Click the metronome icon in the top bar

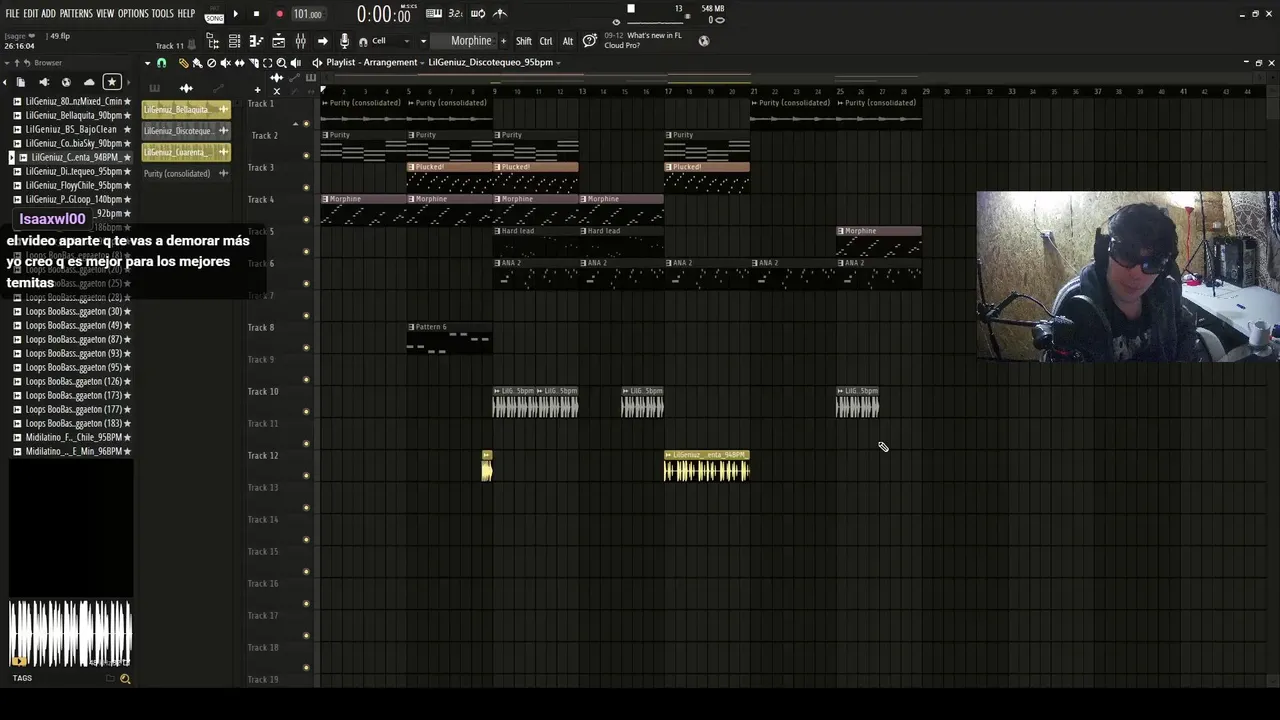click(x=500, y=13)
